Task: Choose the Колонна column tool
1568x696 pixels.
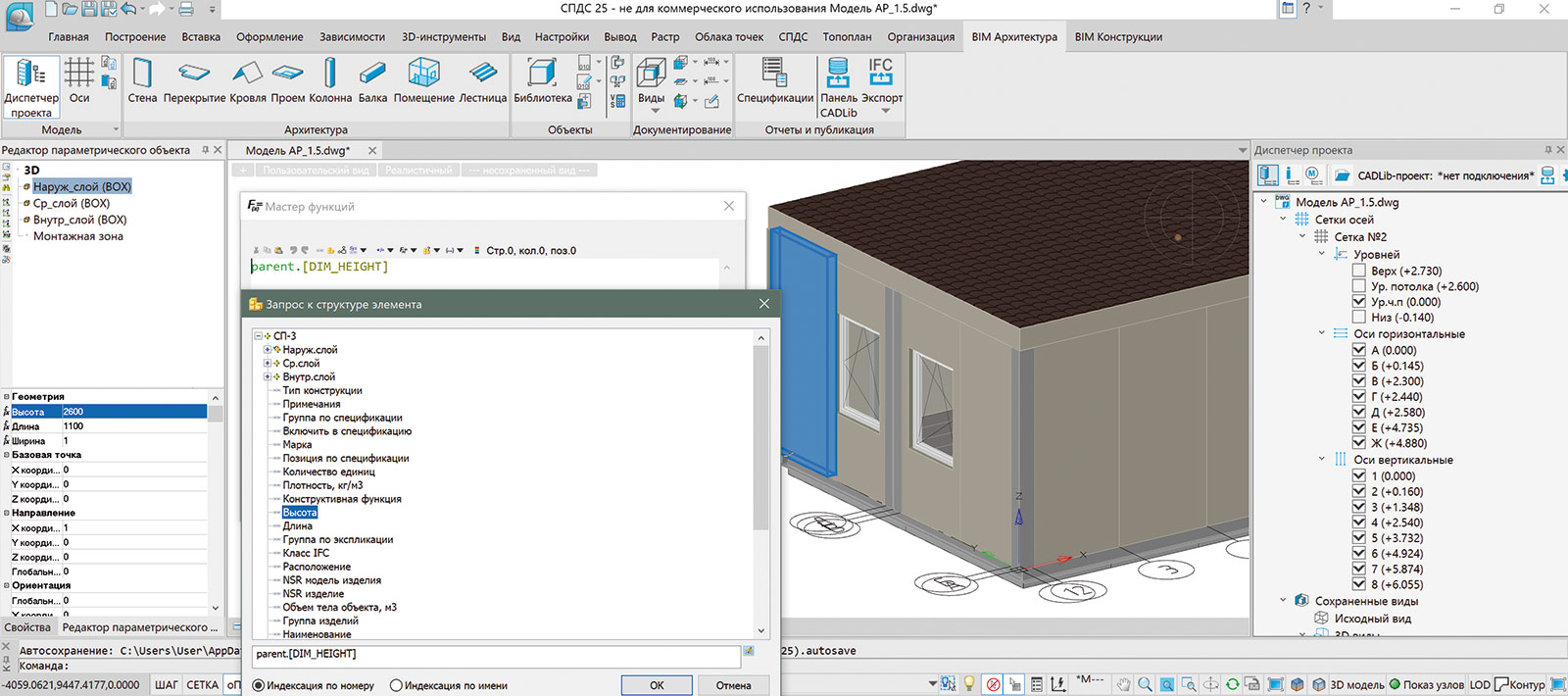Action: click(x=330, y=80)
